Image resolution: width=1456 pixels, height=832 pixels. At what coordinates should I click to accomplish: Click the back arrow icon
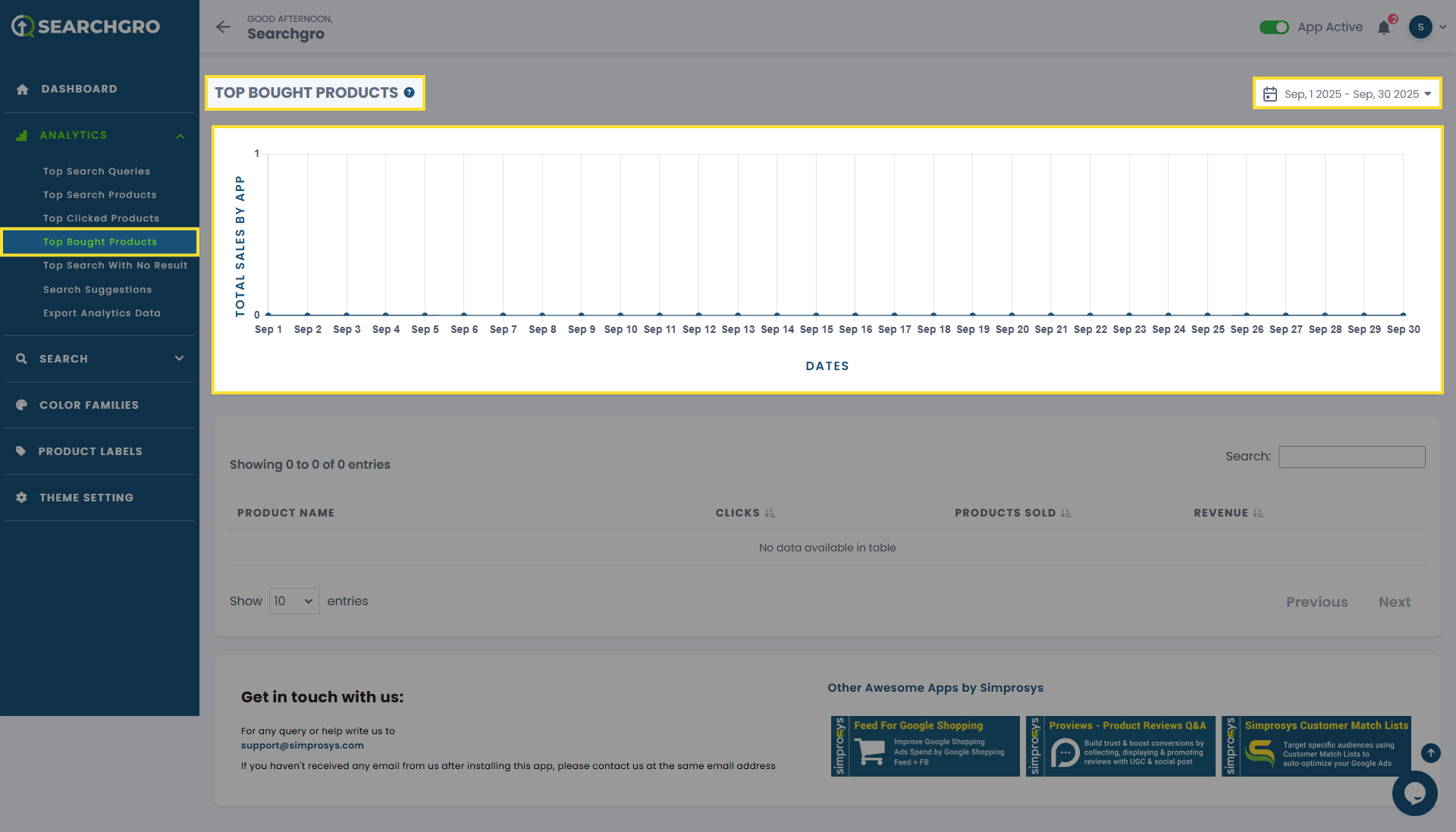223,27
